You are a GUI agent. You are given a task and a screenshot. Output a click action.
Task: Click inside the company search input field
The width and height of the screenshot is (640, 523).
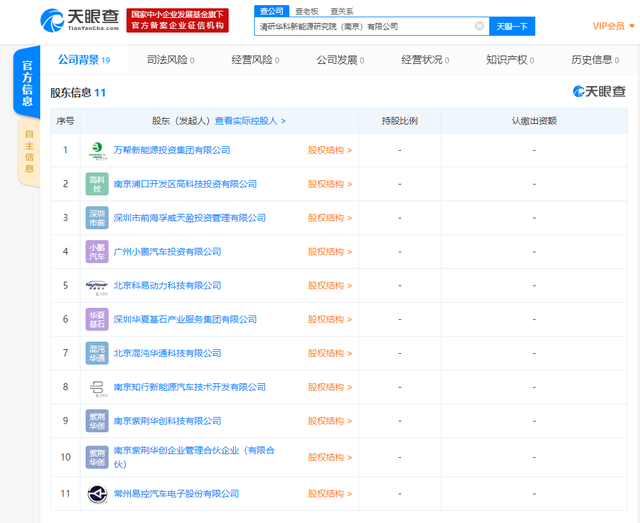point(365,26)
